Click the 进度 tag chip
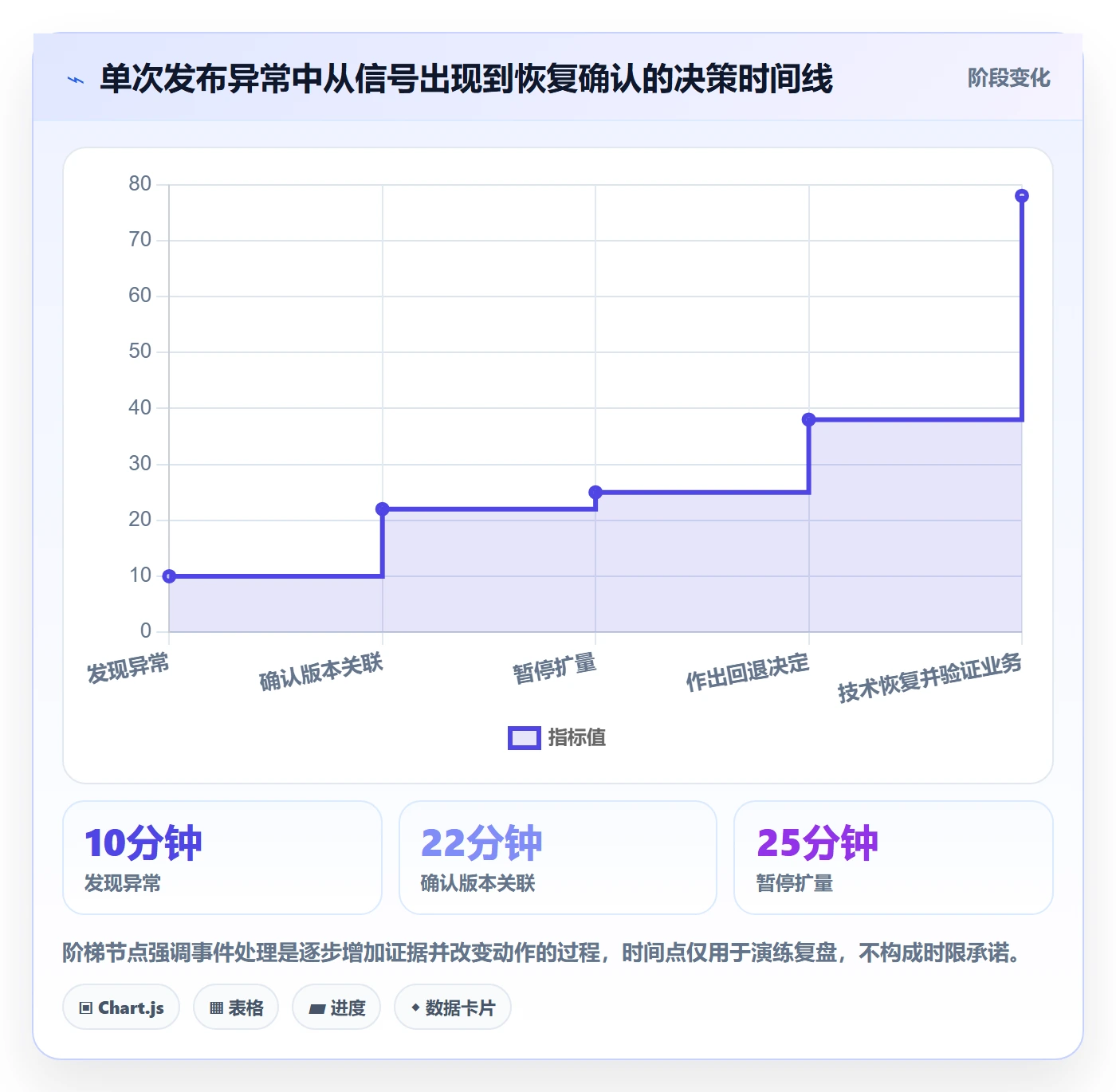1116x1092 pixels. pos(336,1008)
